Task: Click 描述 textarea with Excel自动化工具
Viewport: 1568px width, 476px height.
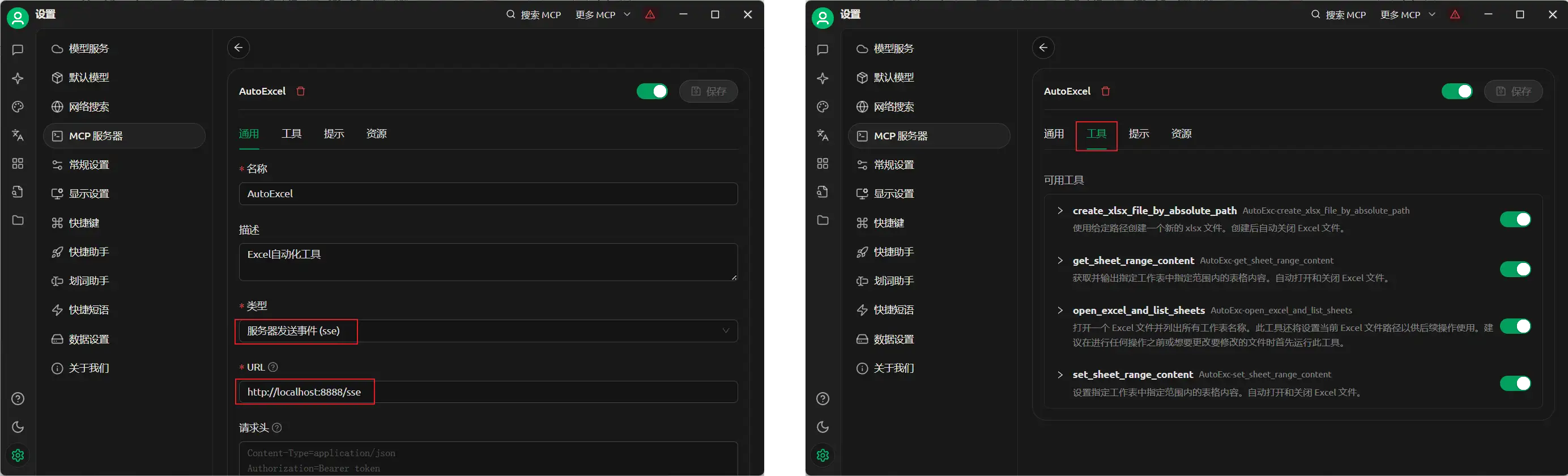Action: tap(488, 262)
